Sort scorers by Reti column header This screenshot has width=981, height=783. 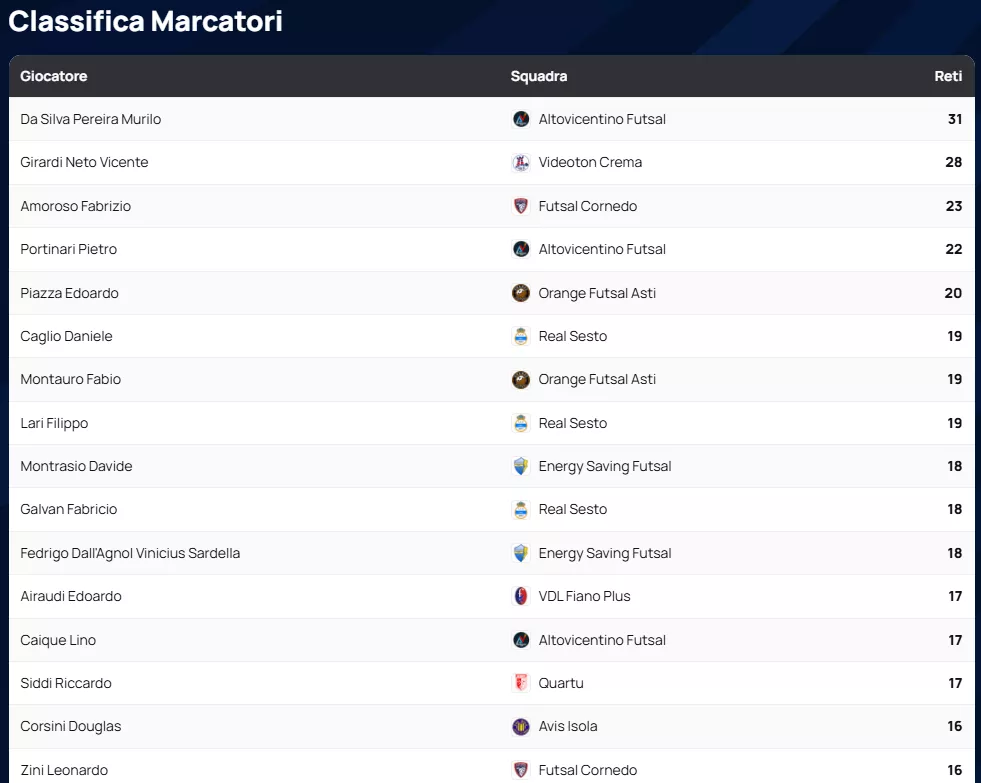[948, 76]
